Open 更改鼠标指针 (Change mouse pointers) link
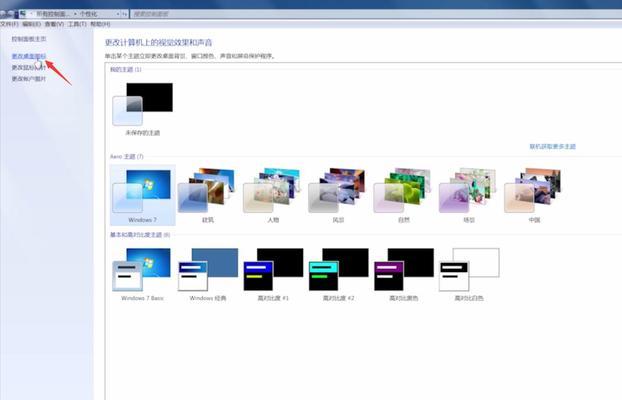Screen dimensions: 622x400 pos(29,67)
